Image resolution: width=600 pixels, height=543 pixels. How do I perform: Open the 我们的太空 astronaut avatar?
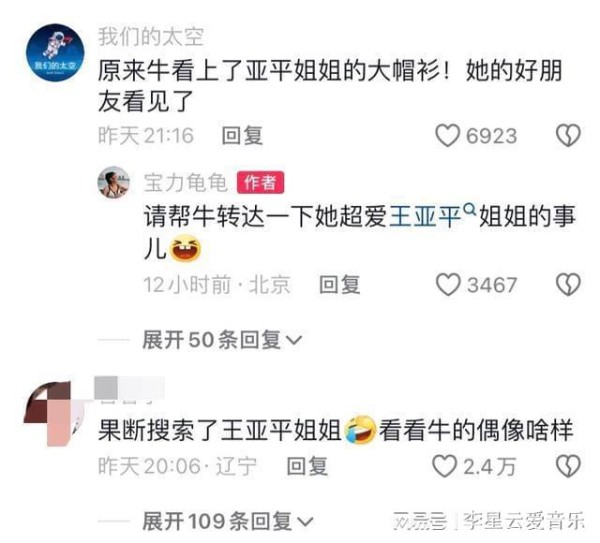[x=55, y=52]
